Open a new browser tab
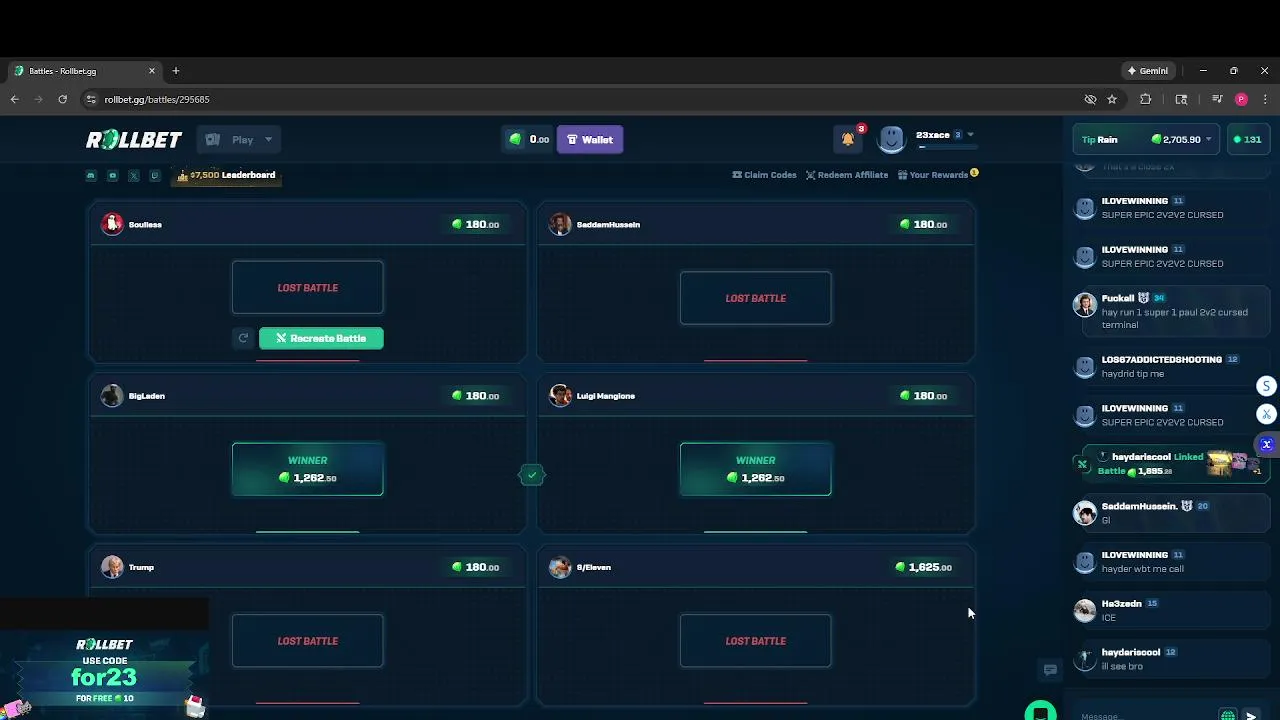This screenshot has height=720, width=1280. pos(176,71)
